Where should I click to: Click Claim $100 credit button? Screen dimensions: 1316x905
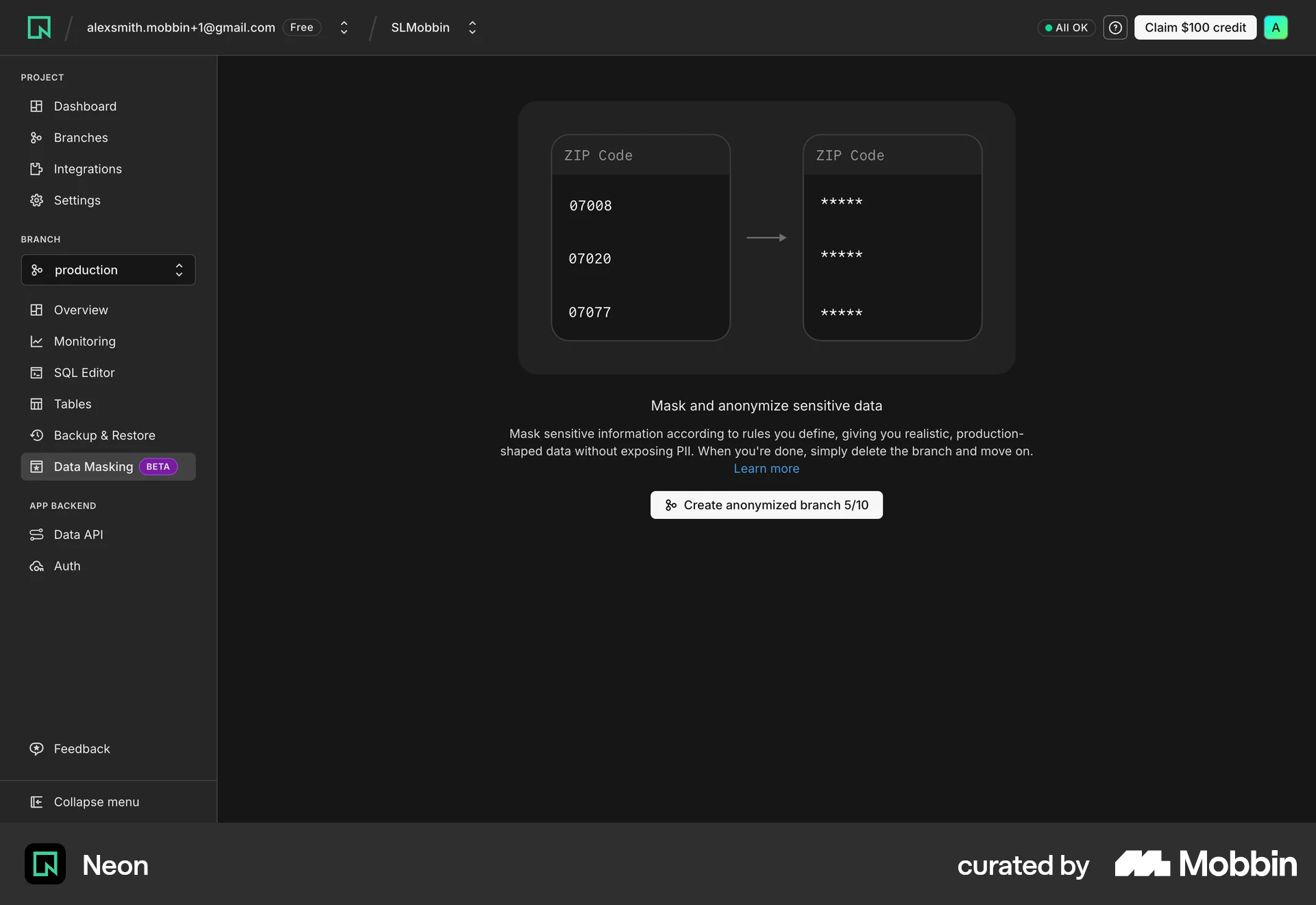1195,27
